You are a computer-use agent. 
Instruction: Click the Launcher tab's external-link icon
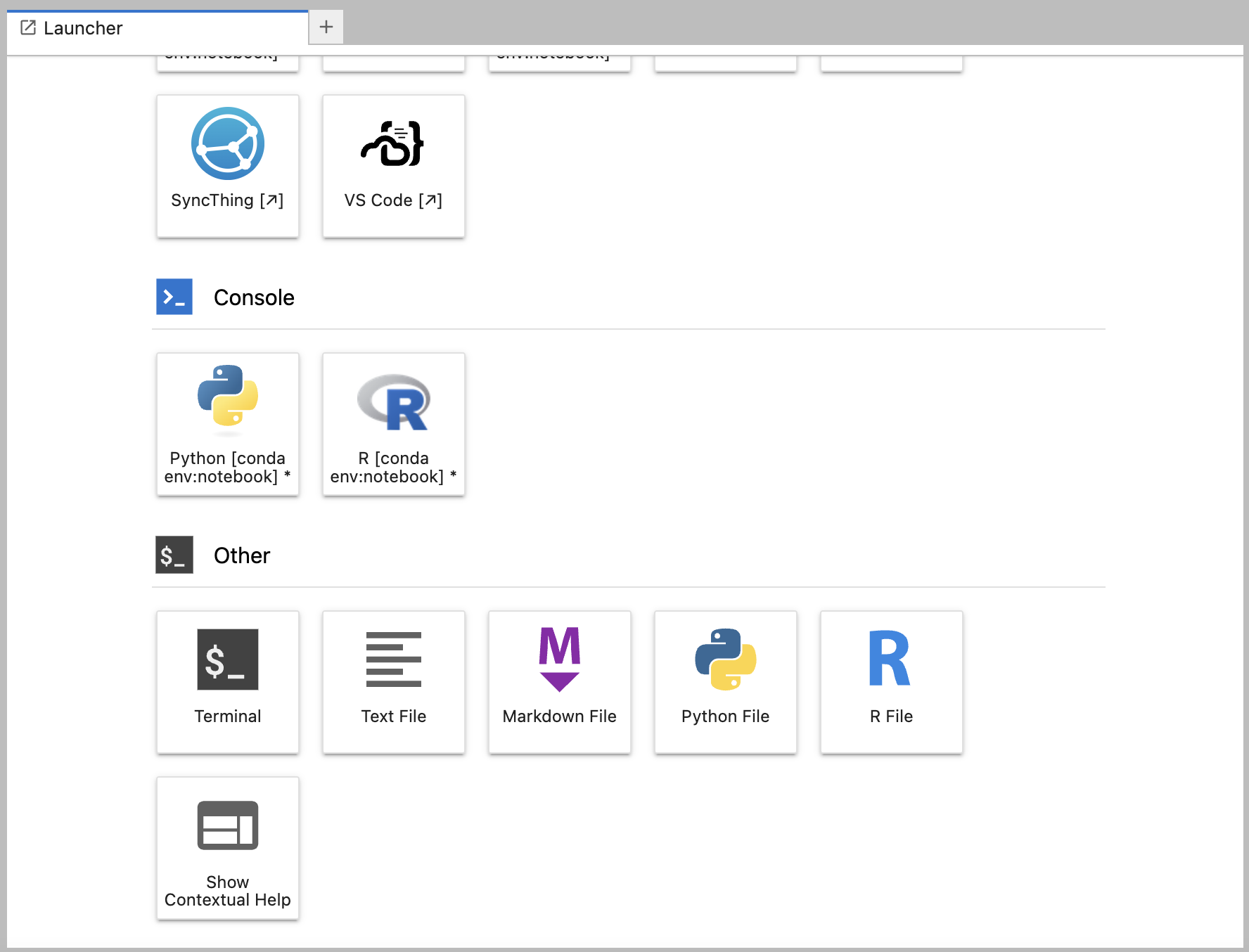tap(28, 27)
